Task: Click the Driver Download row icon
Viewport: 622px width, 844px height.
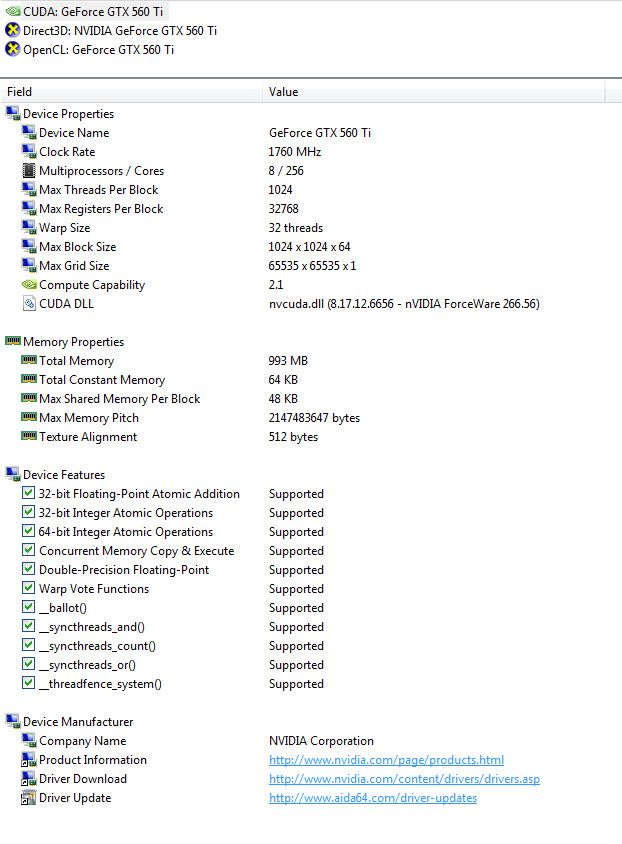Action: 29,778
